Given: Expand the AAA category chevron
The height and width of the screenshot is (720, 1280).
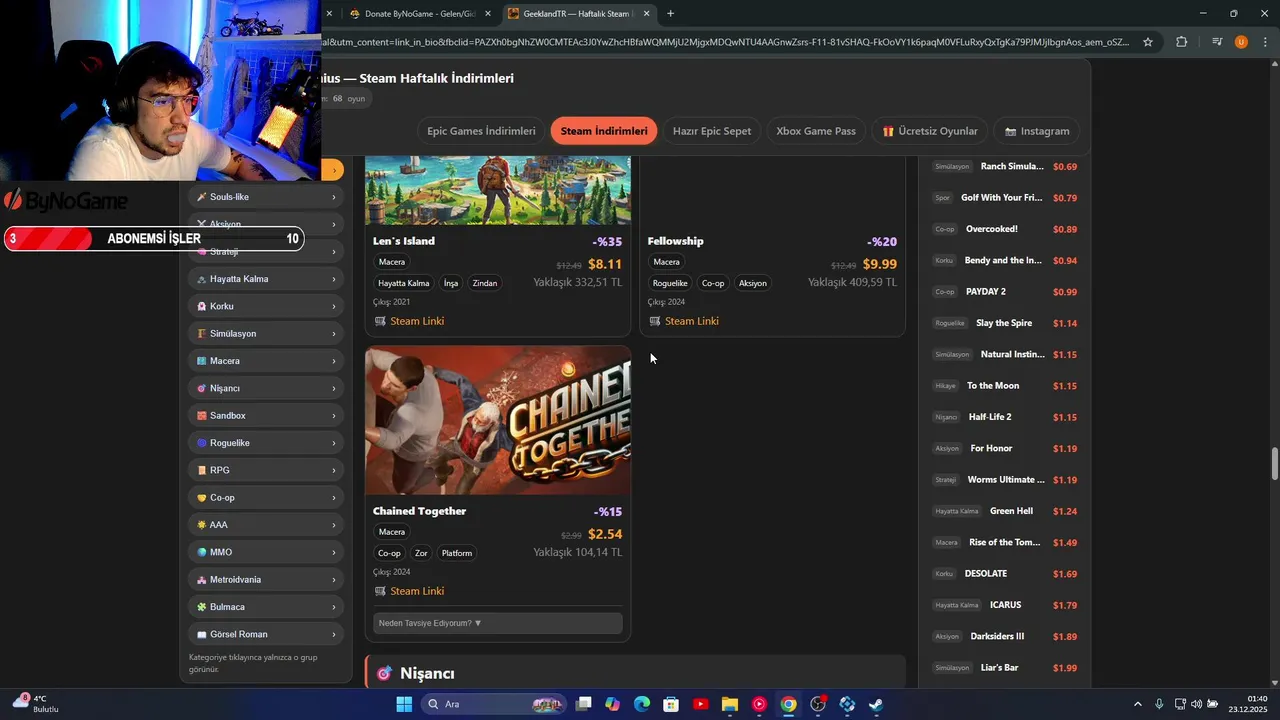Looking at the screenshot, I should [x=334, y=525].
